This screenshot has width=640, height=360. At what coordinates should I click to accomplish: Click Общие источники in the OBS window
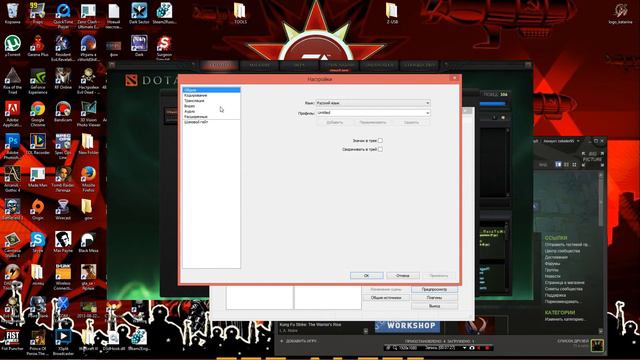(x=386, y=298)
